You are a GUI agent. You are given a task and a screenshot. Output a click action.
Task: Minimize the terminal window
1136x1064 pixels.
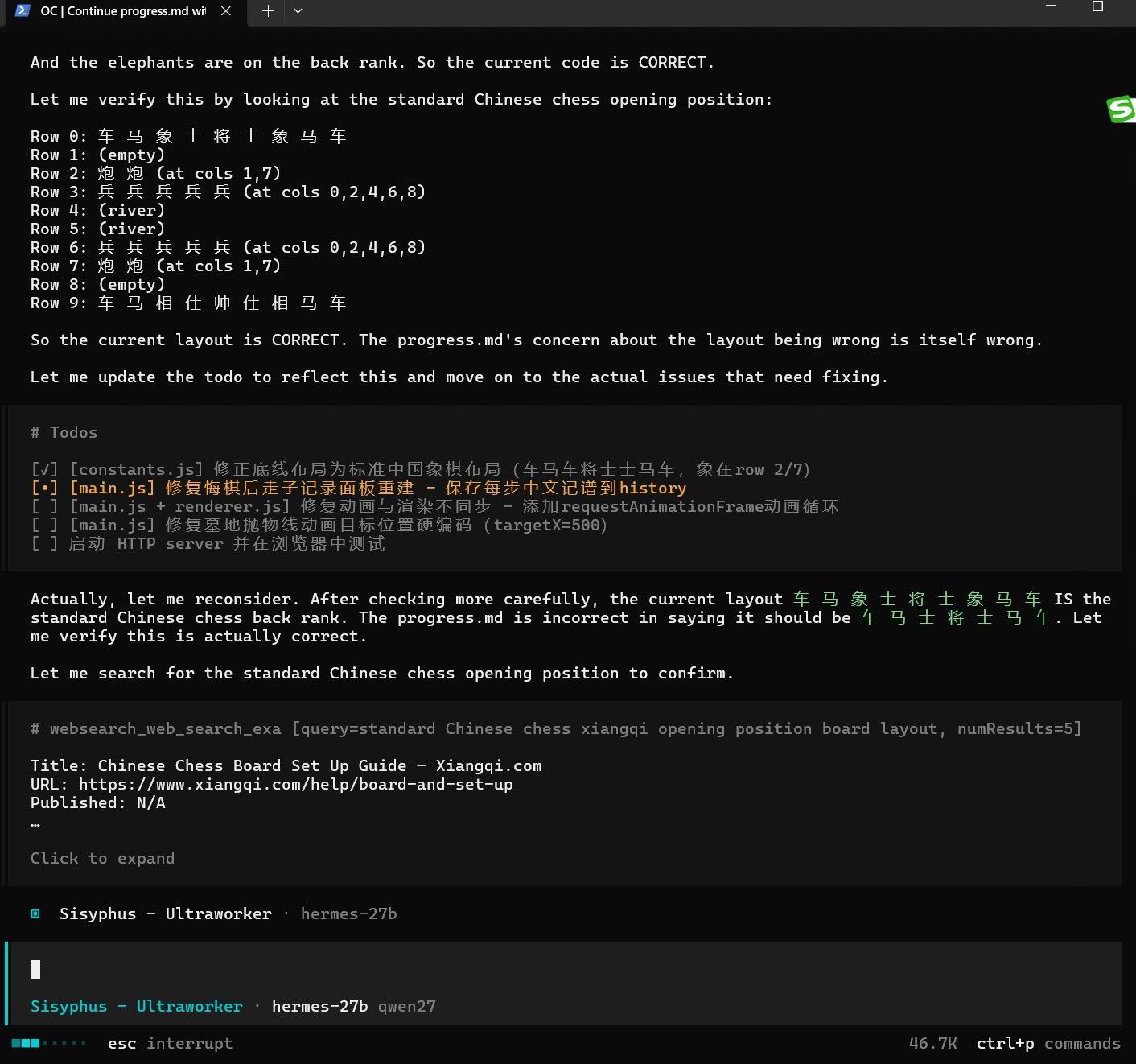pos(1051,6)
